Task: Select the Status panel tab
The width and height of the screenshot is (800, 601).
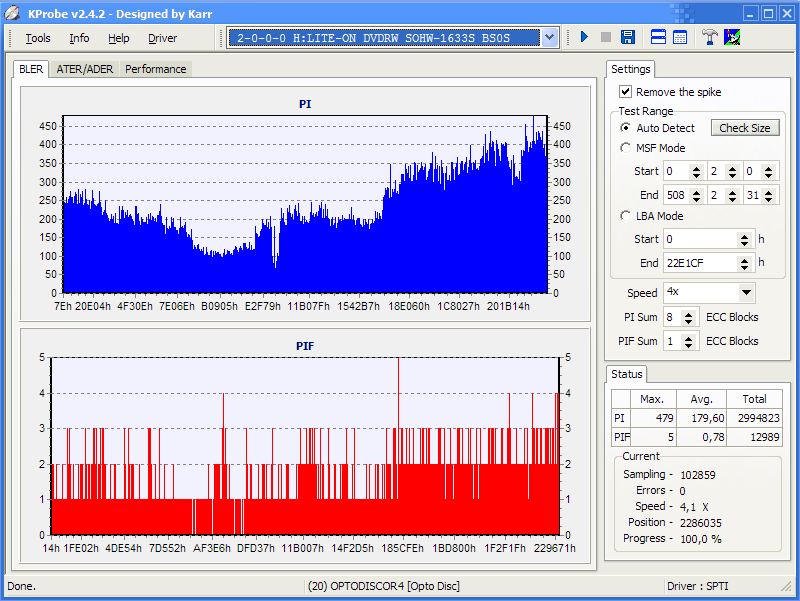Action: tap(627, 374)
